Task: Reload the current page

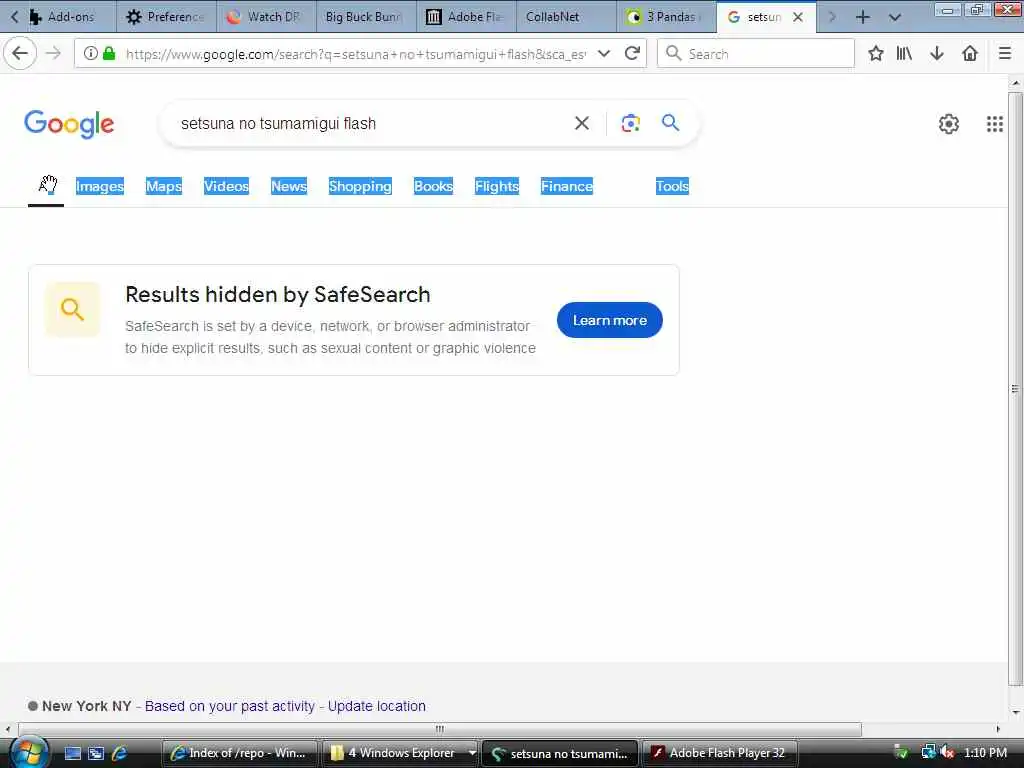Action: pos(632,54)
